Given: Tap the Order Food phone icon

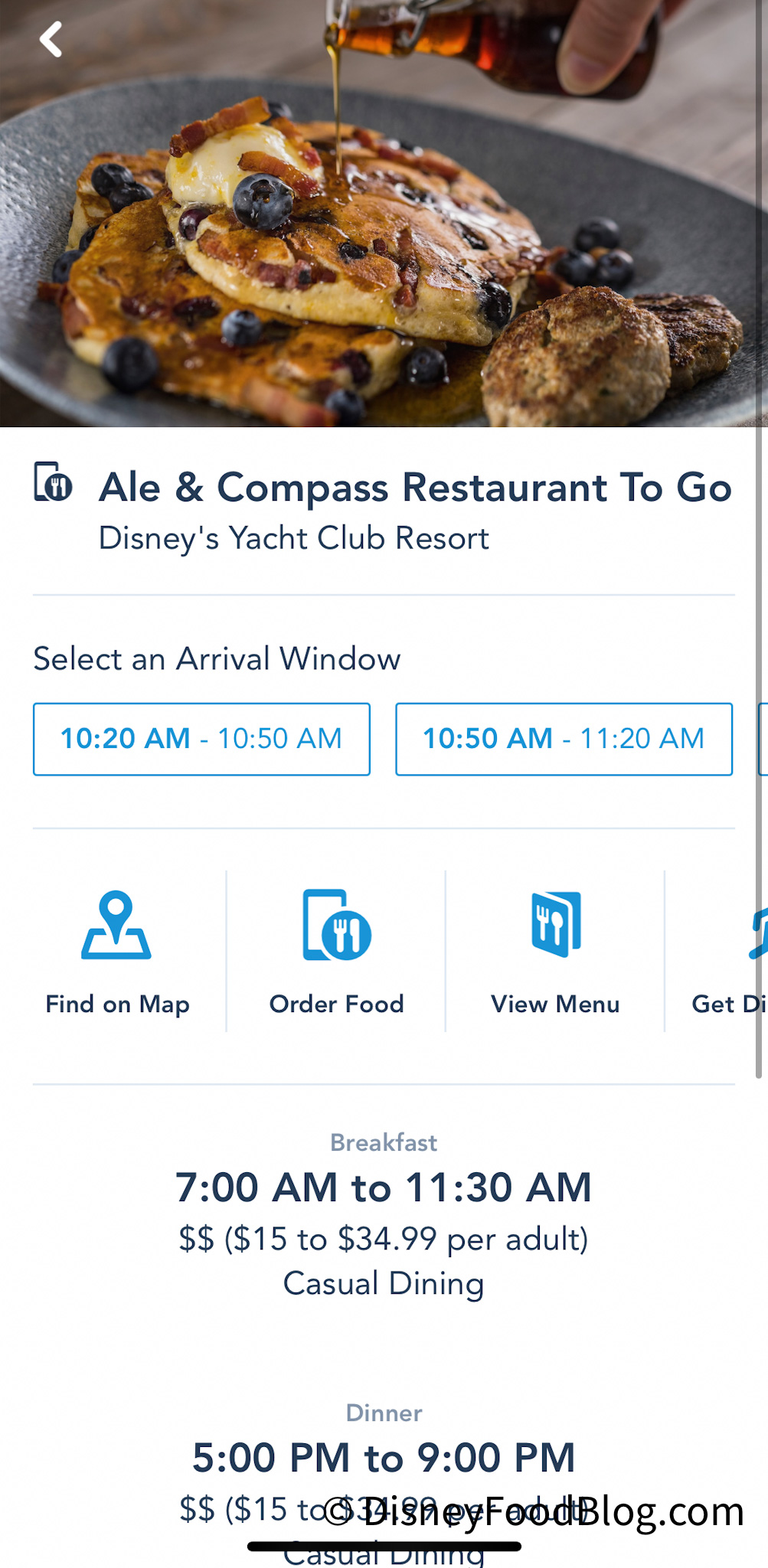Looking at the screenshot, I should [337, 925].
